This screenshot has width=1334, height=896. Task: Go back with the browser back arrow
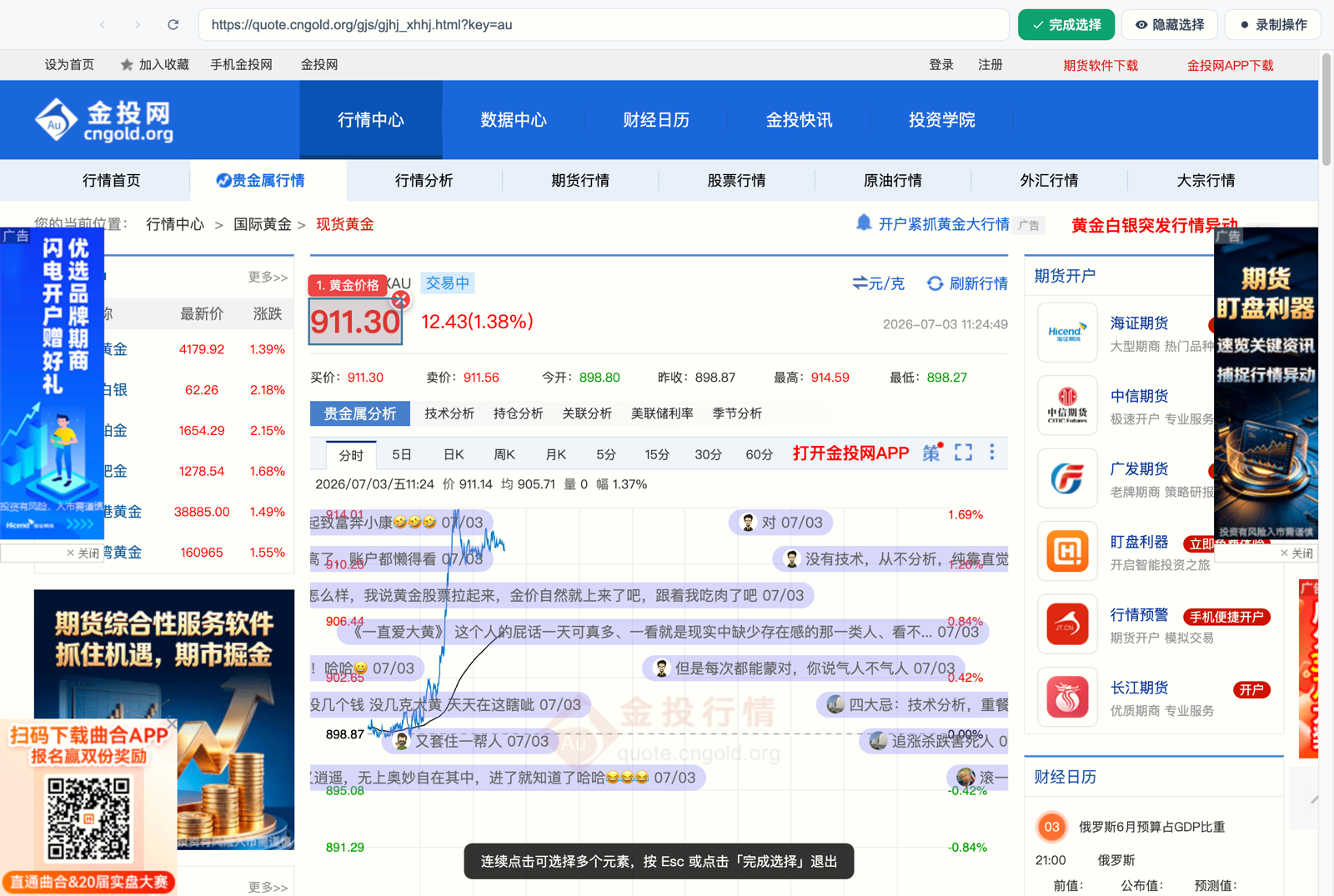[103, 24]
